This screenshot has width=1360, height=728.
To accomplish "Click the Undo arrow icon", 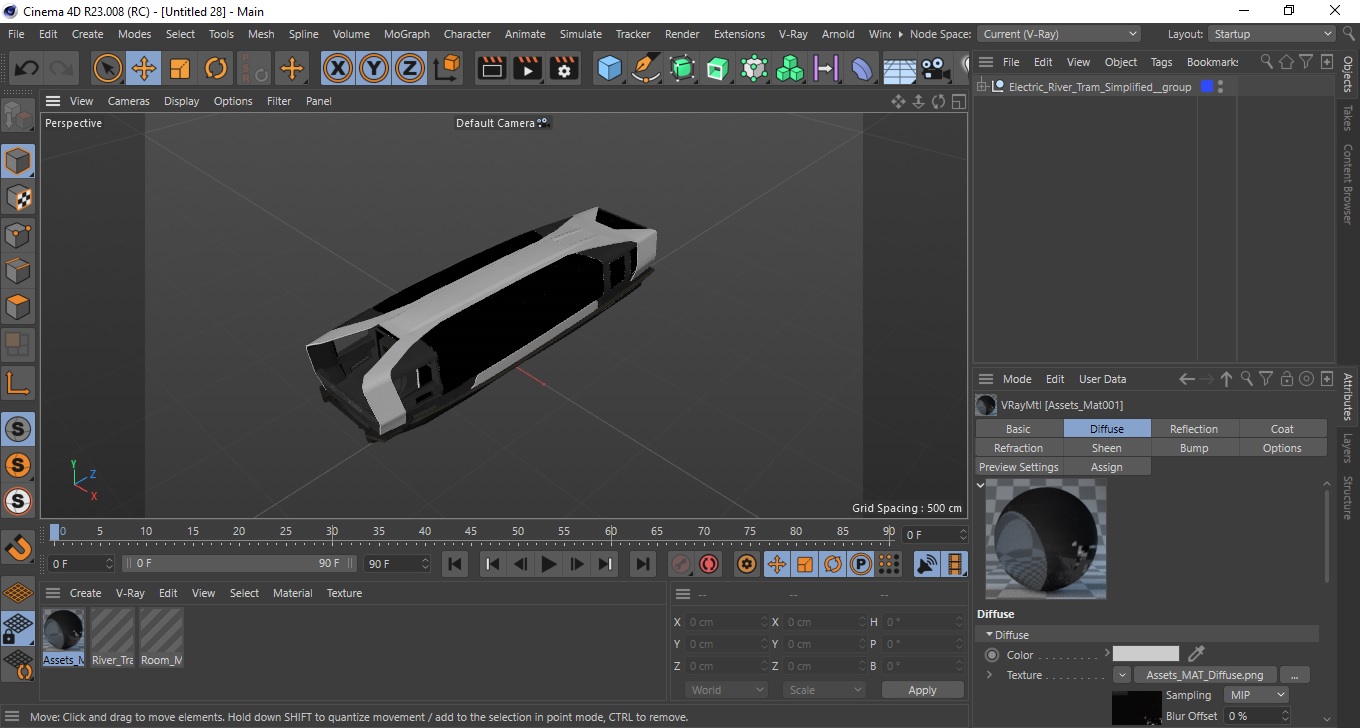I will 26,69.
